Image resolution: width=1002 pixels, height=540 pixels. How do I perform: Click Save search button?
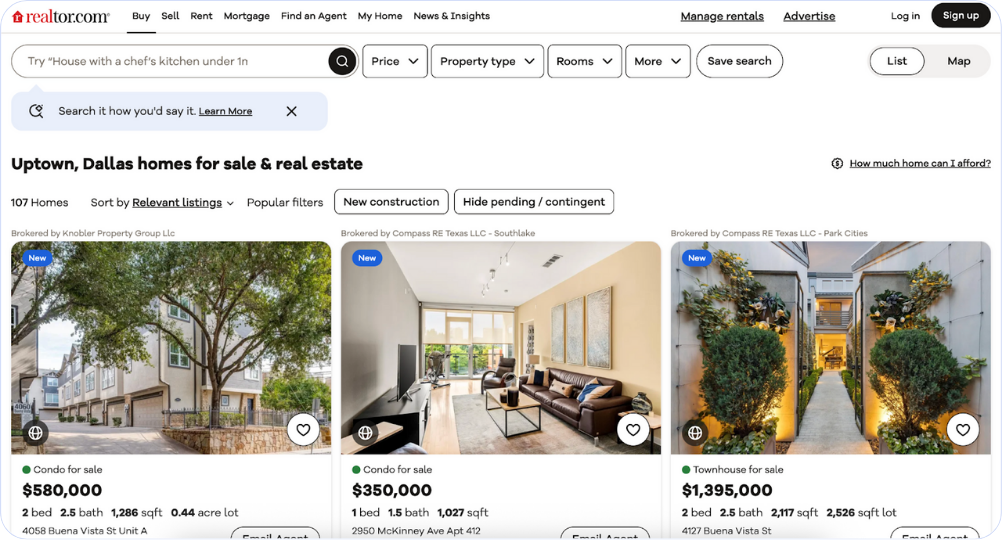(739, 61)
